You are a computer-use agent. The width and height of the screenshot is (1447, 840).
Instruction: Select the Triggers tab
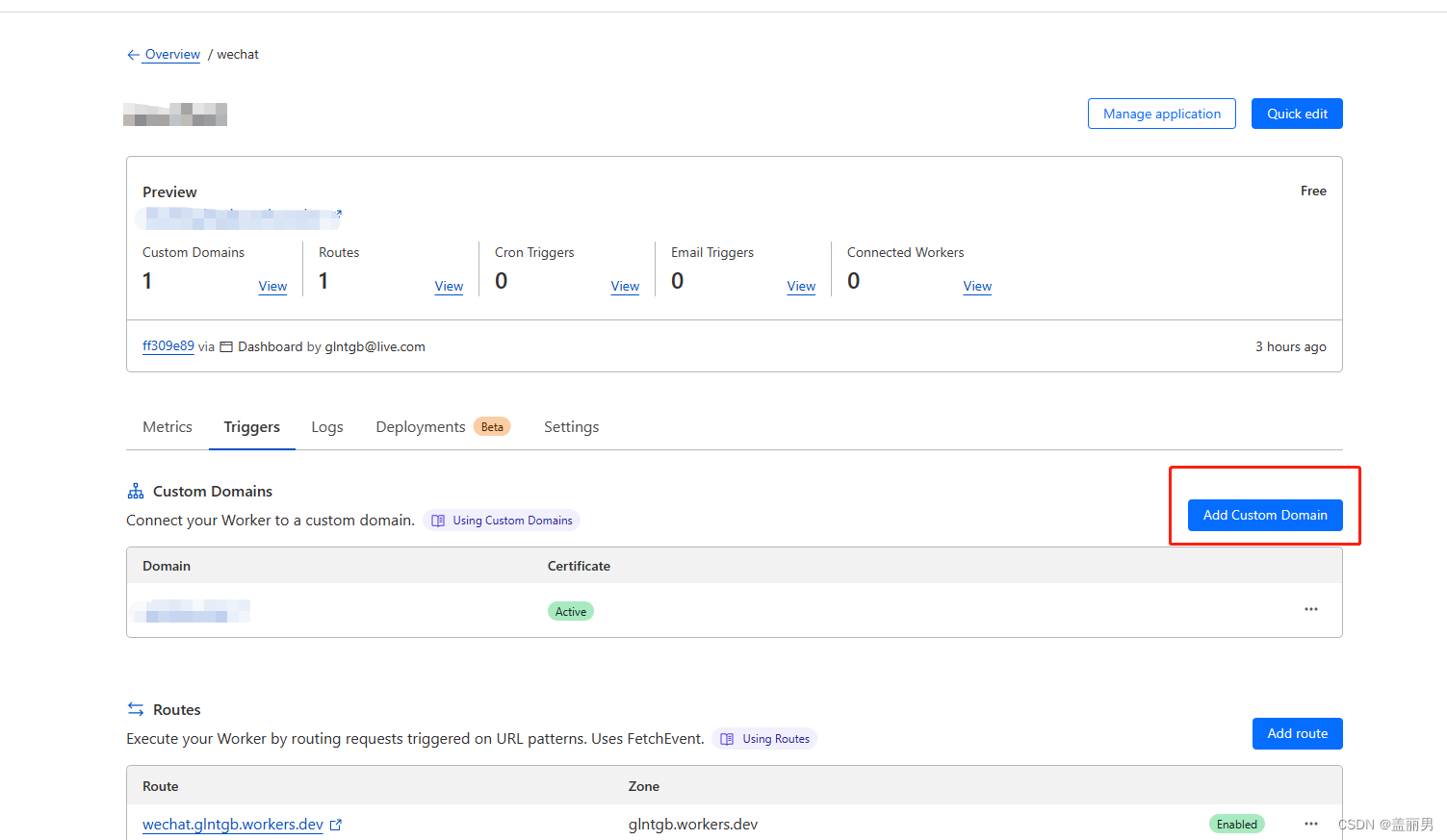click(252, 427)
